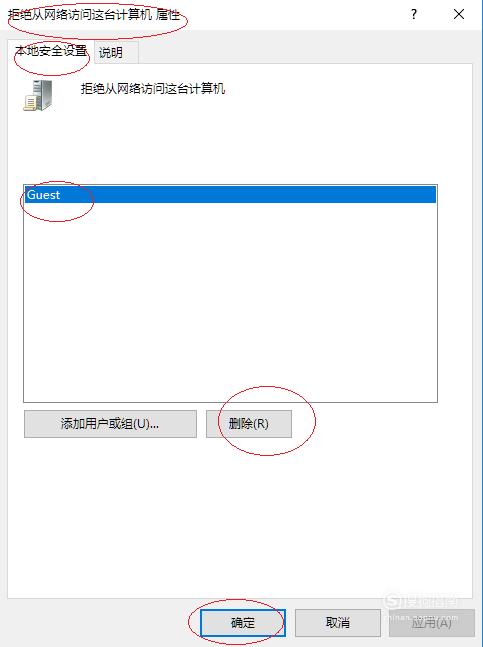Screen dimensions: 483x647
Task: Switch to the 本地安全设置 tab
Action: 50,52
